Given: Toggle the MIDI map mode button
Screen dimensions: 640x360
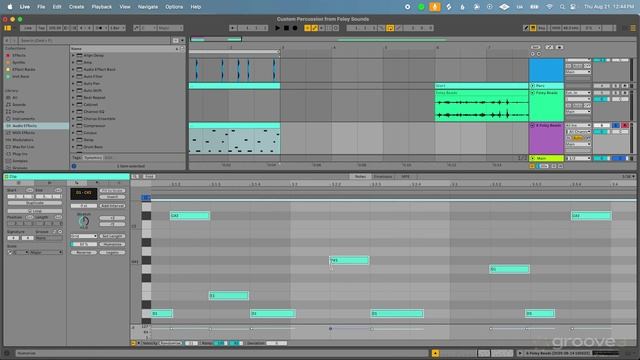Looking at the screenshot, I should pyautogui.click(x=556, y=28).
